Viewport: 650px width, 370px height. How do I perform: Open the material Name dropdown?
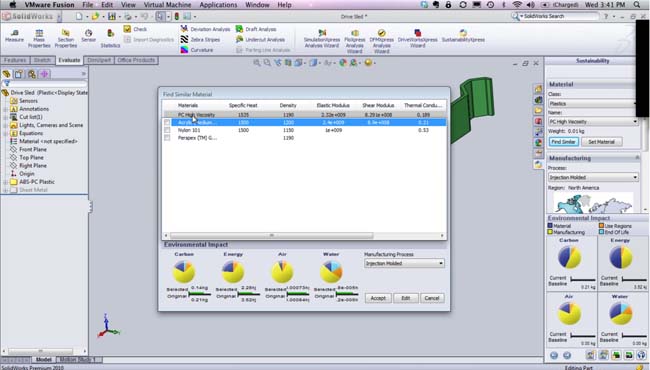(x=593, y=122)
